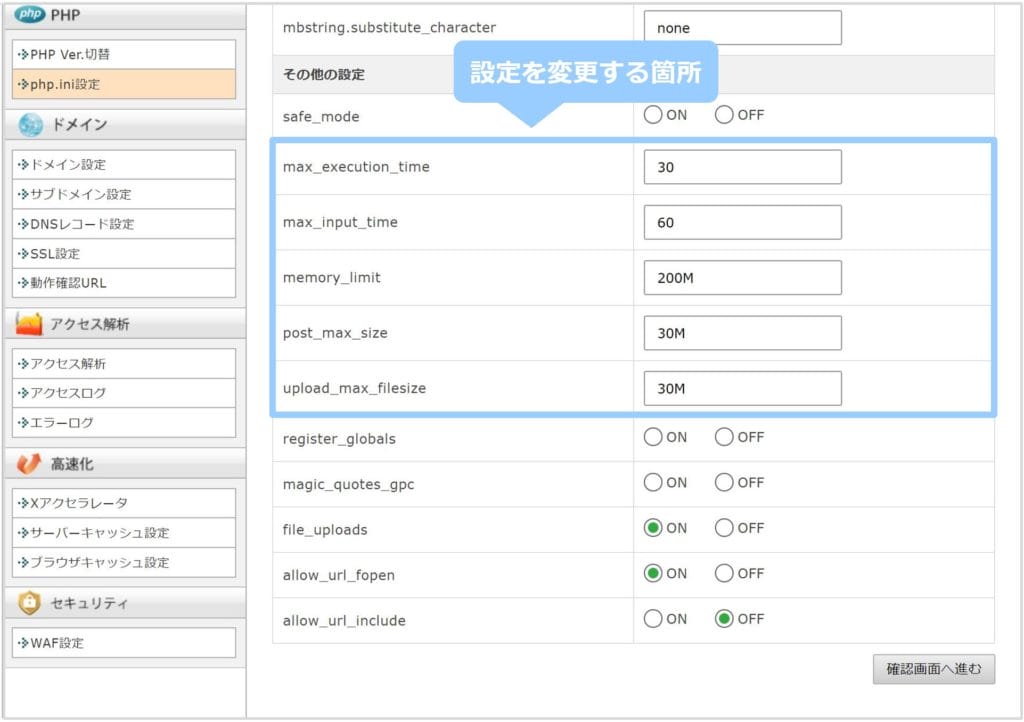Open エラーログ in sidebar

[123, 422]
